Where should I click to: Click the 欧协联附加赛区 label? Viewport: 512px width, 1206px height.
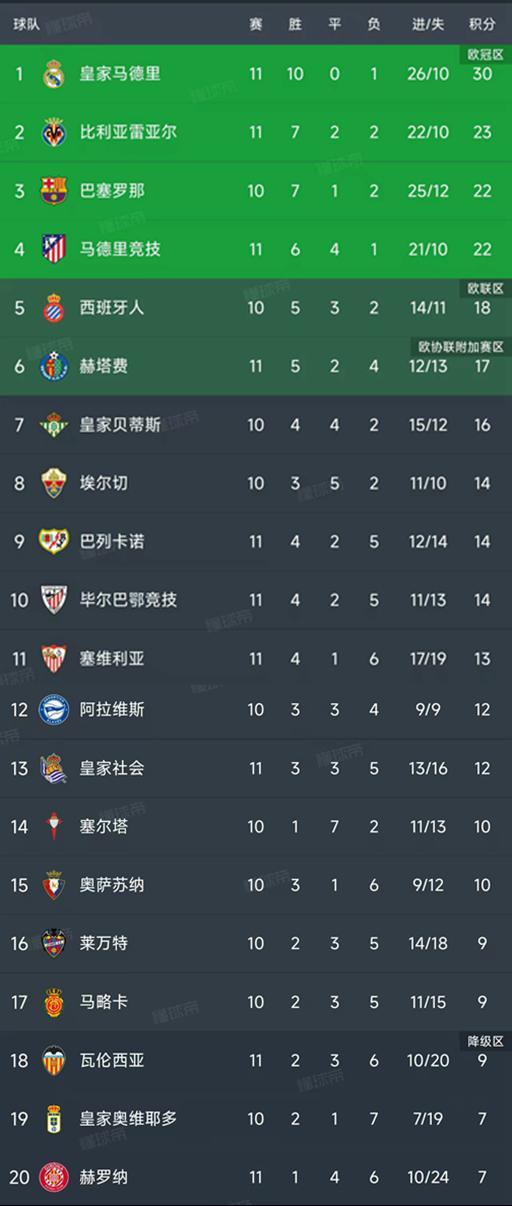tap(460, 347)
